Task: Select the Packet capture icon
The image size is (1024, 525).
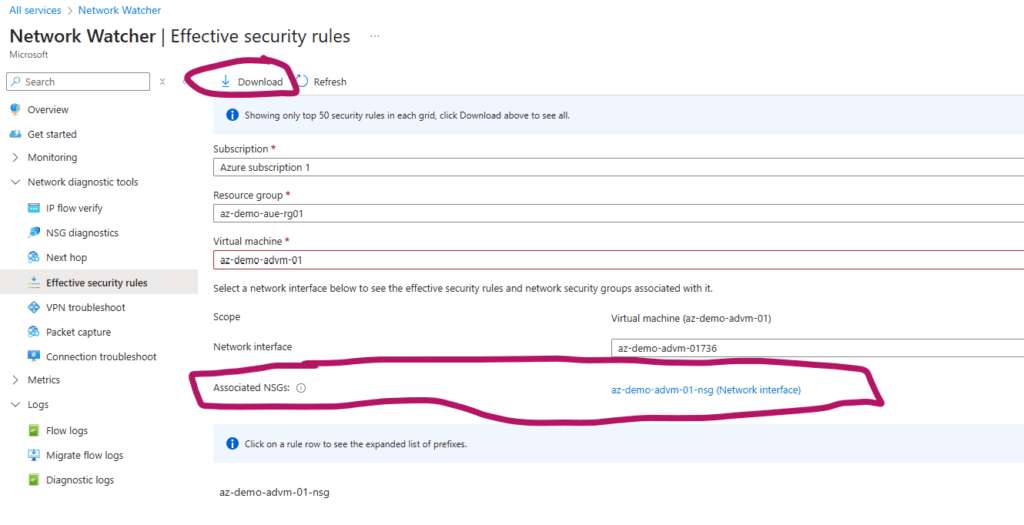Action: tap(35, 332)
